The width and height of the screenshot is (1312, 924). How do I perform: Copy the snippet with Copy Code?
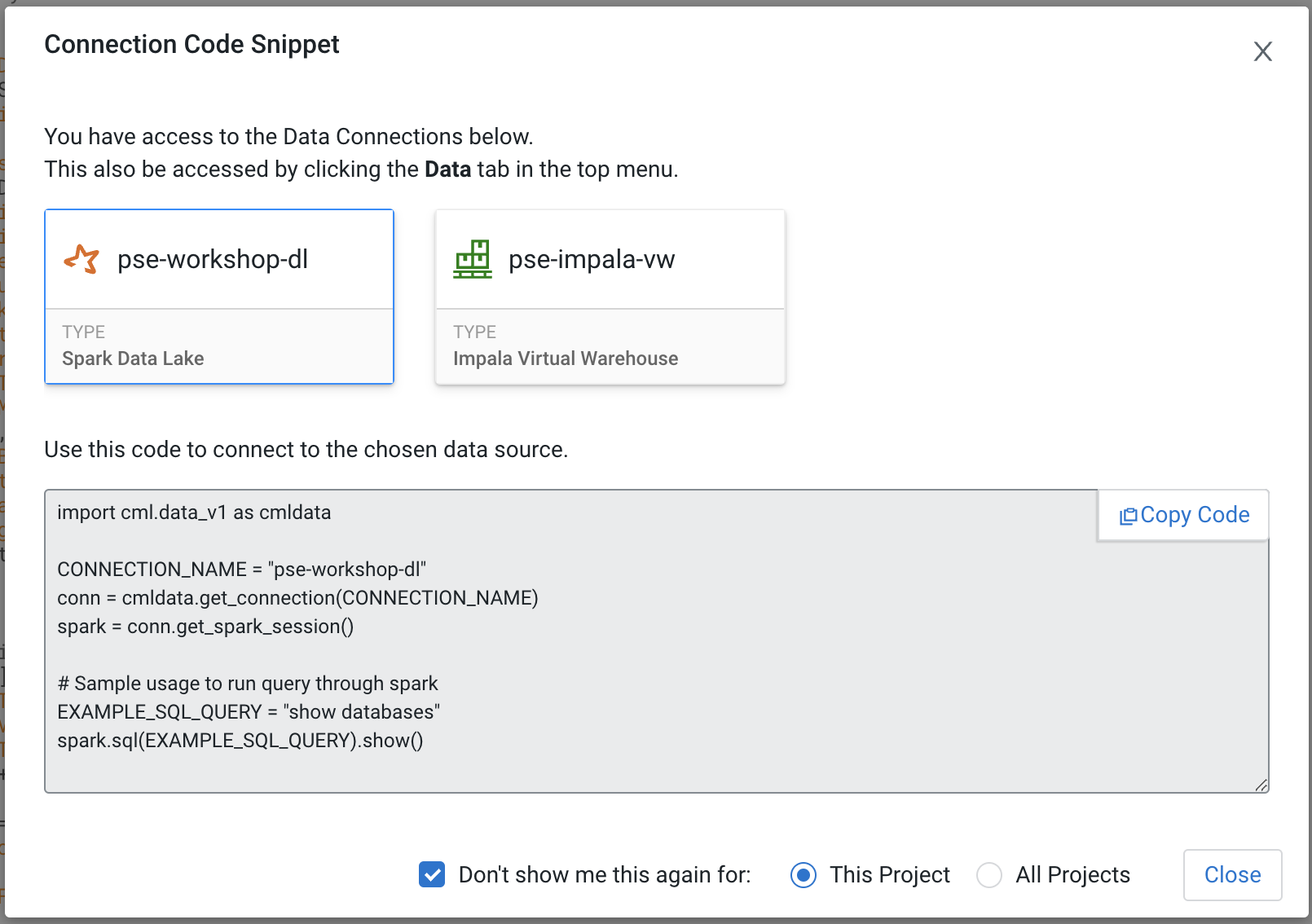[x=1184, y=515]
